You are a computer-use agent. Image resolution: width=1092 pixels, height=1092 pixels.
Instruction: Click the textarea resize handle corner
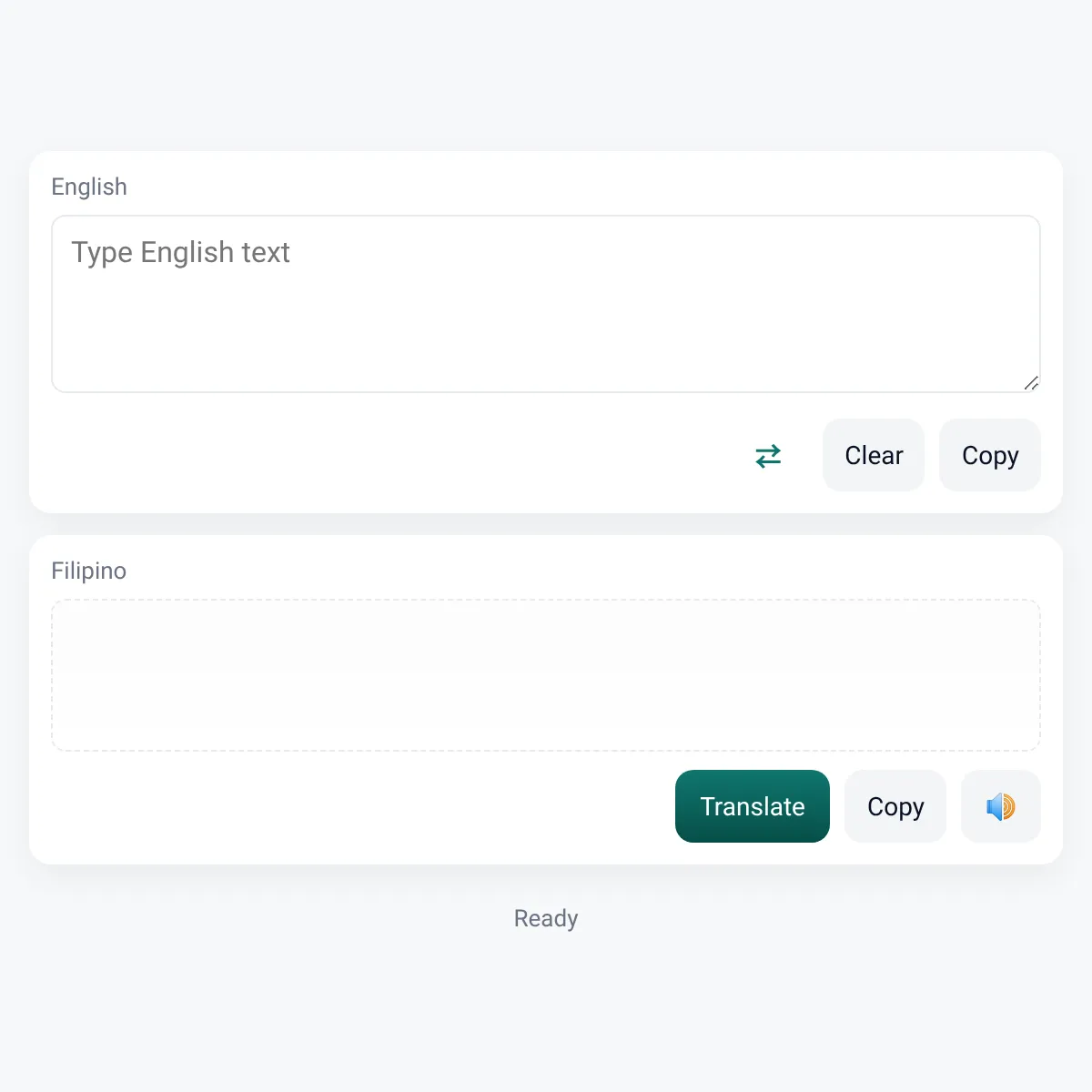[x=1031, y=383]
